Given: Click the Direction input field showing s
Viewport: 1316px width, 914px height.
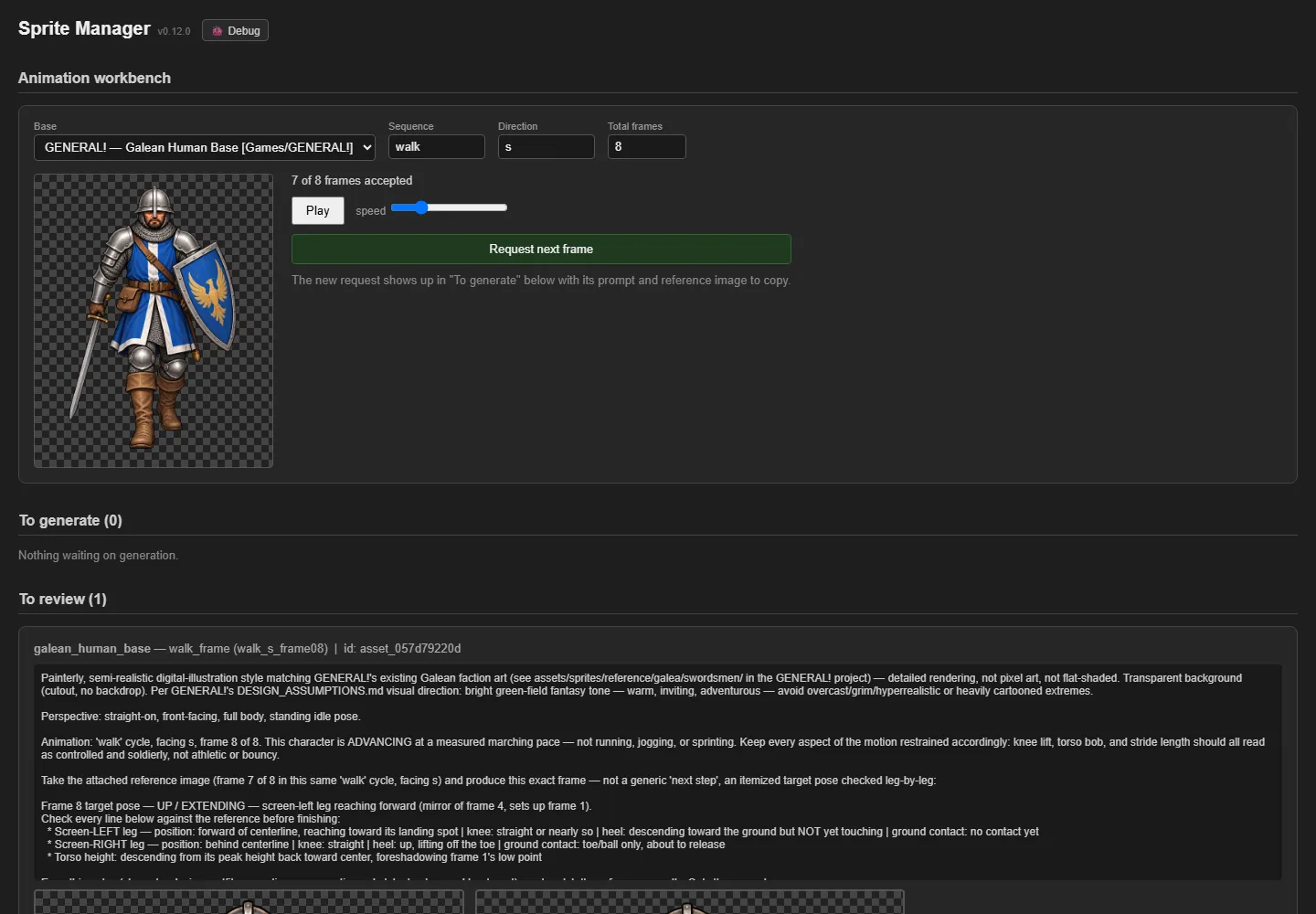Looking at the screenshot, I should coord(547,147).
